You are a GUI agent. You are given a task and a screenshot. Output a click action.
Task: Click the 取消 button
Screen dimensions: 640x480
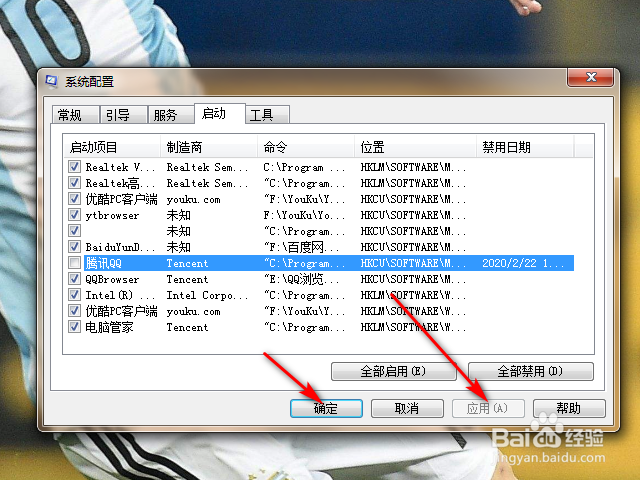407,408
